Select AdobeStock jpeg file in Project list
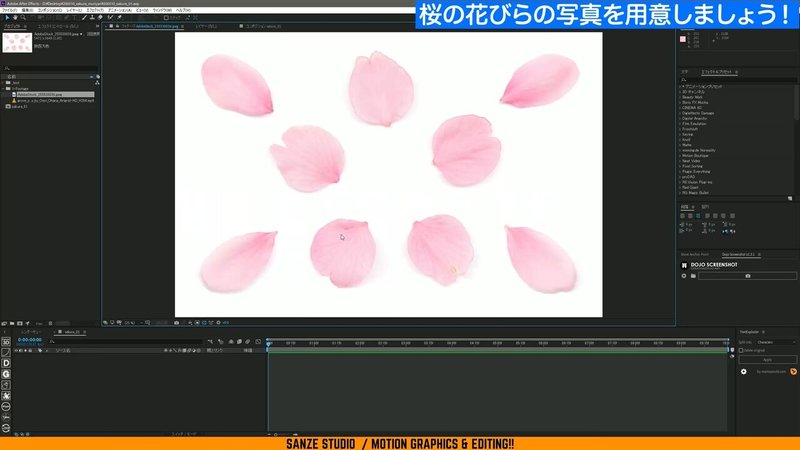 click(x=54, y=94)
